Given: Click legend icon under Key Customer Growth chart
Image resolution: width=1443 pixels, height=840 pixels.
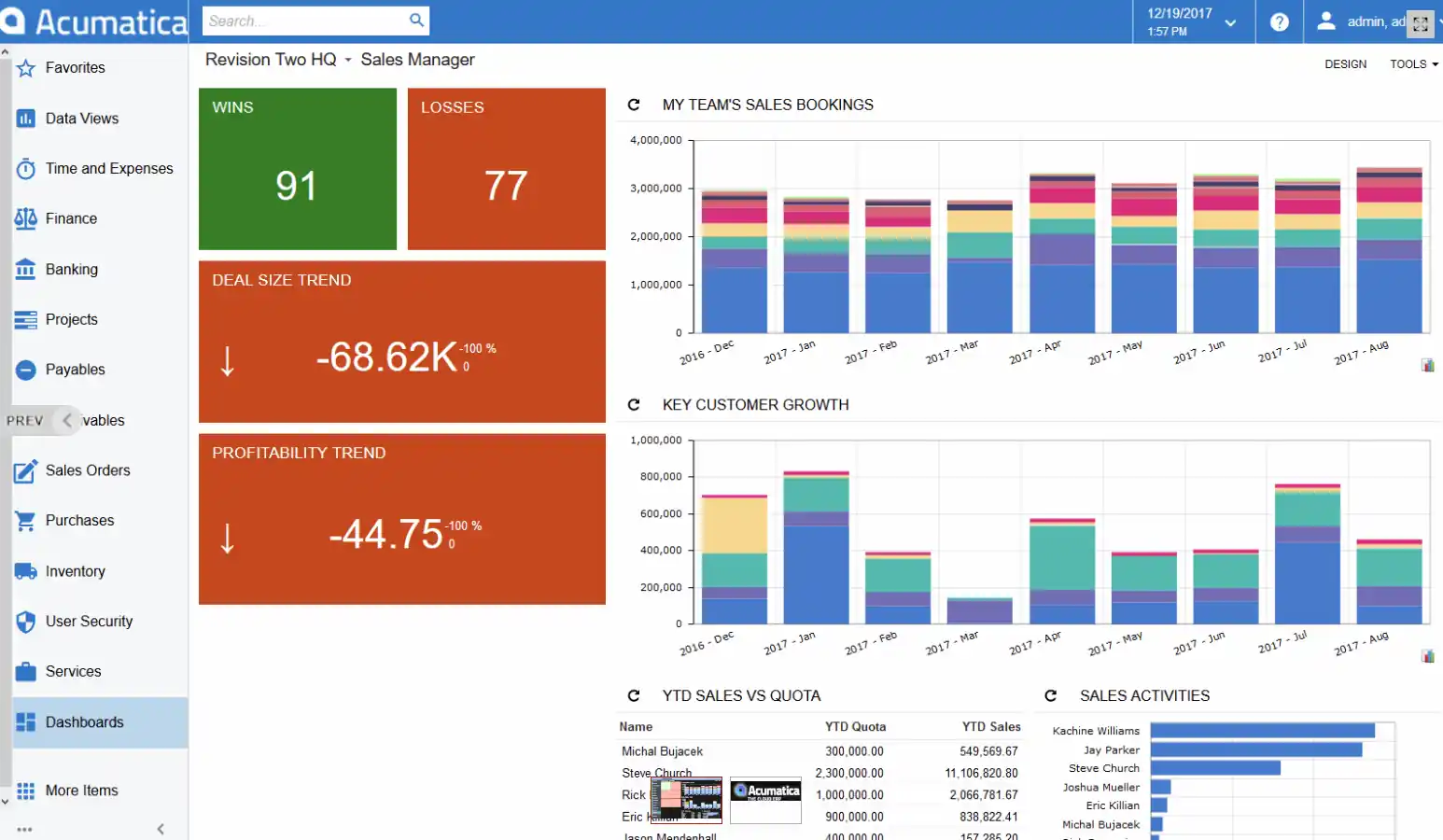Looking at the screenshot, I should [x=1428, y=656].
